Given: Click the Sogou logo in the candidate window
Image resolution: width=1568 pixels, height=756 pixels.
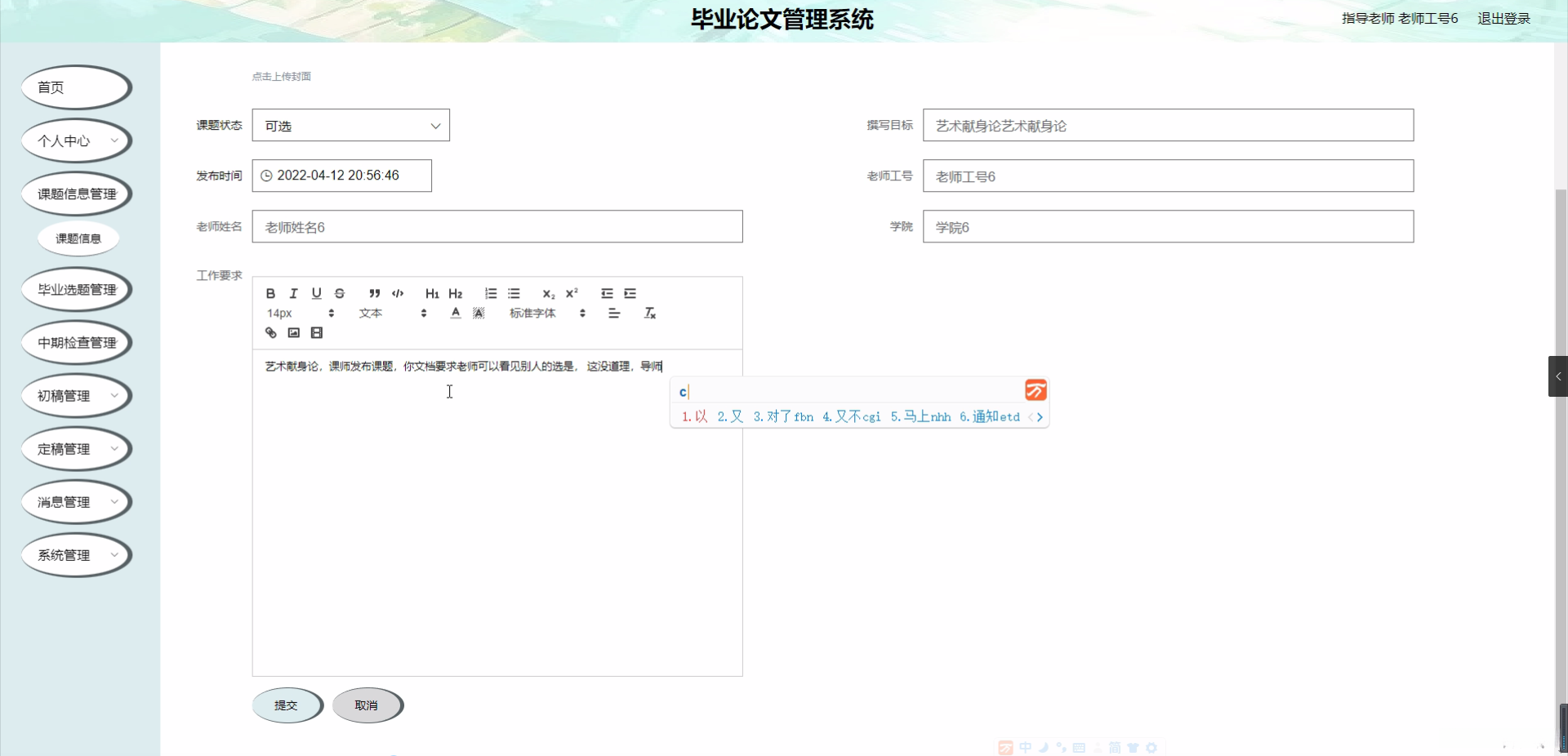Looking at the screenshot, I should [1036, 391].
